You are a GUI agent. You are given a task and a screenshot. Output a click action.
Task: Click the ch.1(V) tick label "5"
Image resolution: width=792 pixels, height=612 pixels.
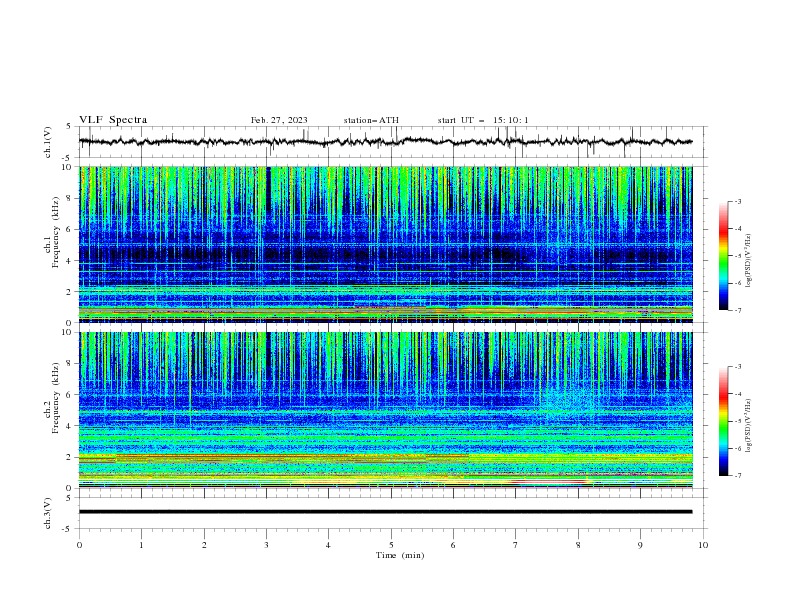click(x=69, y=127)
